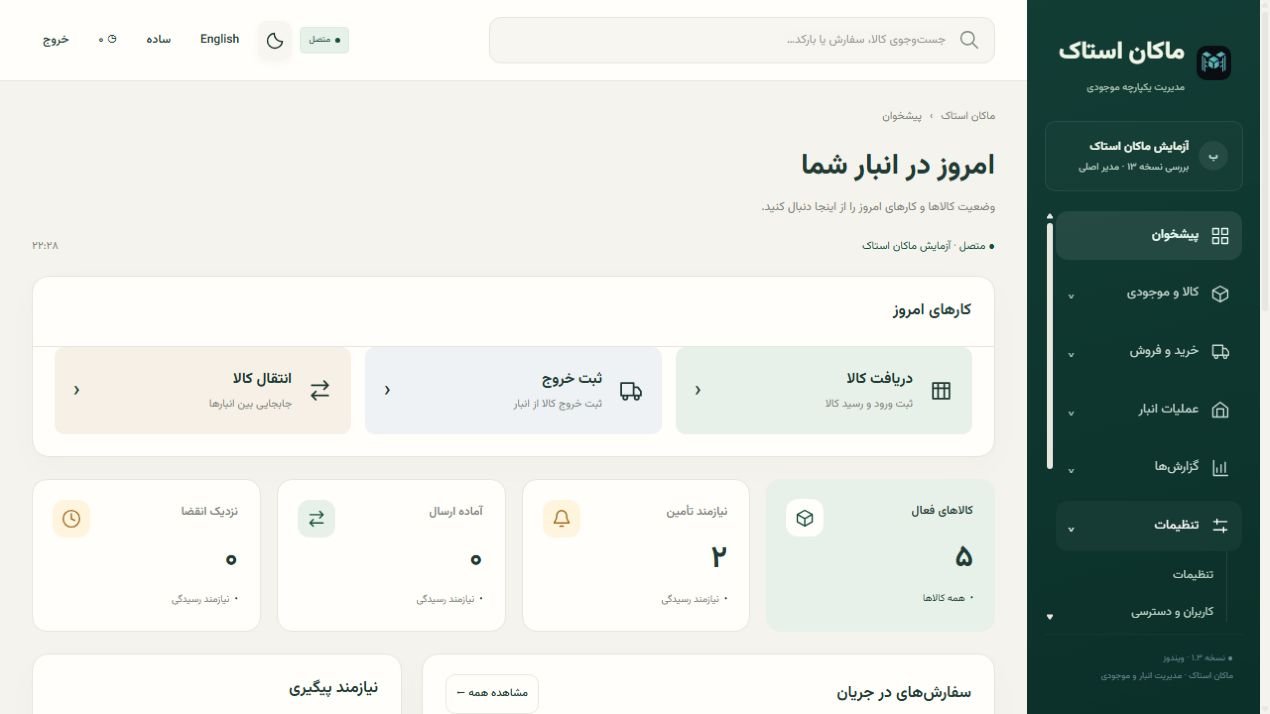Toggle dark mode with the moon icon
The width and height of the screenshot is (1270, 714).
(275, 40)
